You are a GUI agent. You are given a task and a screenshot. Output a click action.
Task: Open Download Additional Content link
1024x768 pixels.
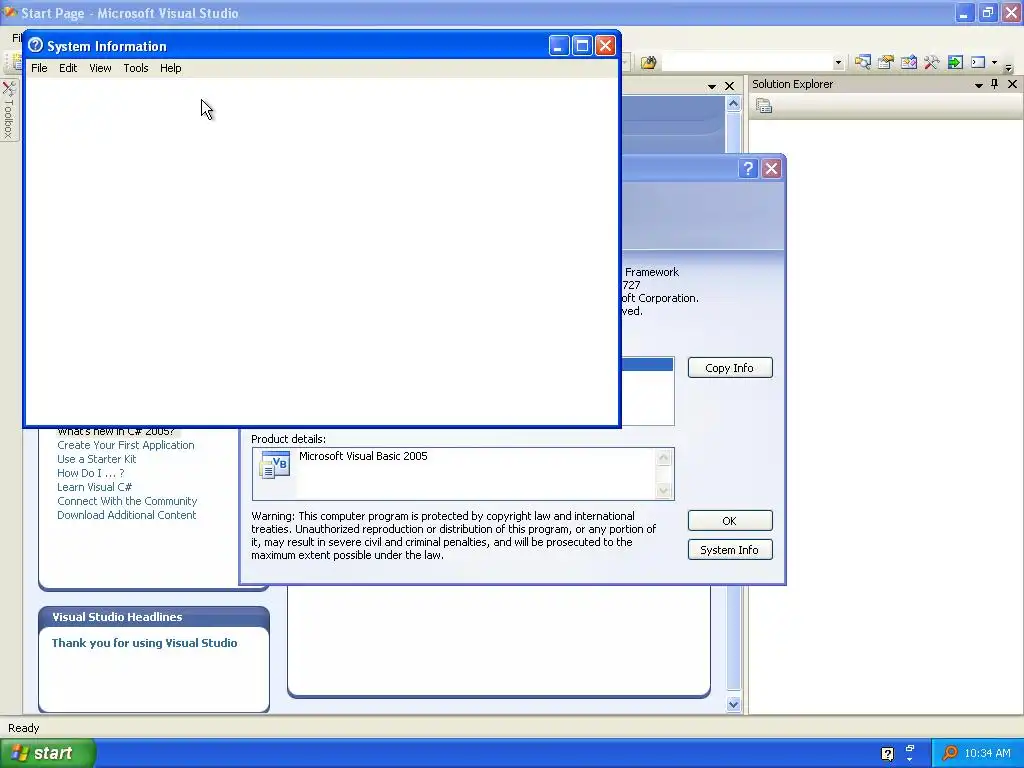pyautogui.click(x=126, y=515)
